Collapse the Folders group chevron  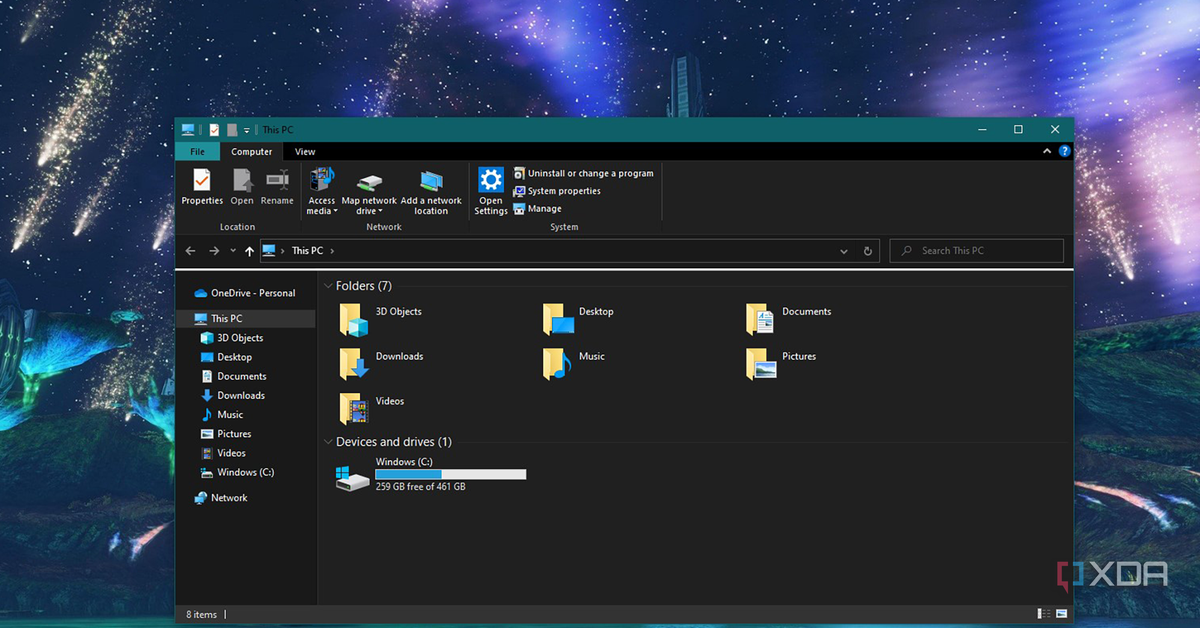coord(328,286)
